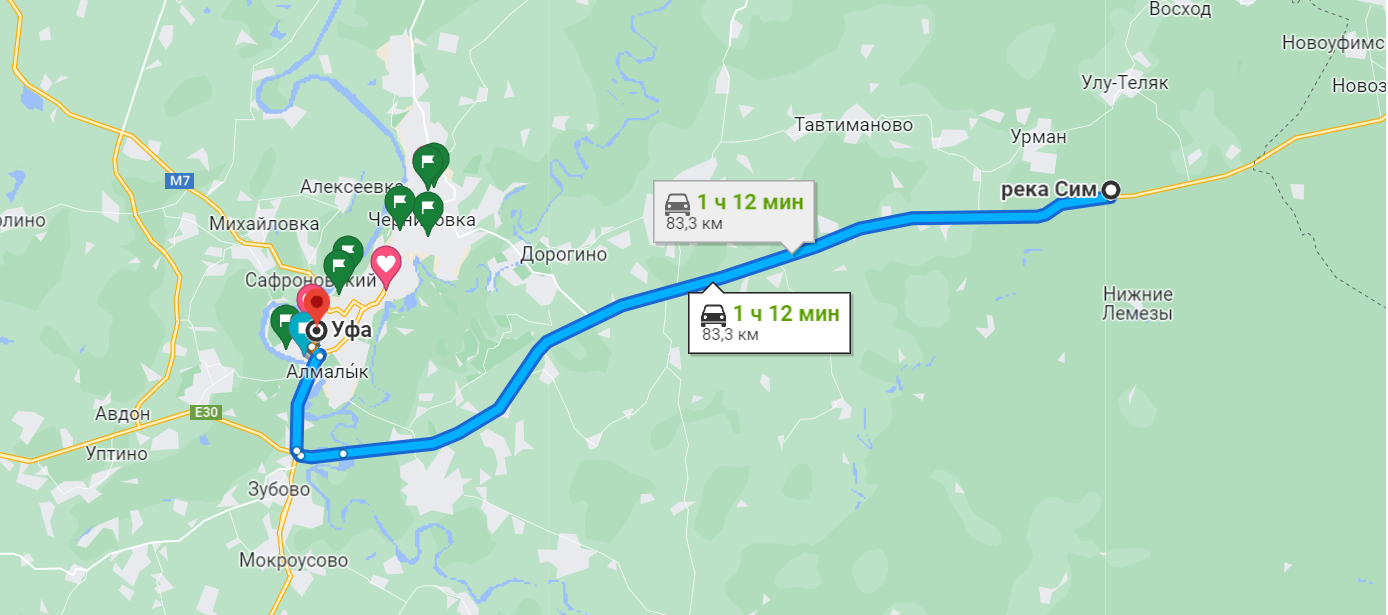This screenshot has width=1388, height=615.
Task: Click the E30 highway badge
Action: pos(204,412)
